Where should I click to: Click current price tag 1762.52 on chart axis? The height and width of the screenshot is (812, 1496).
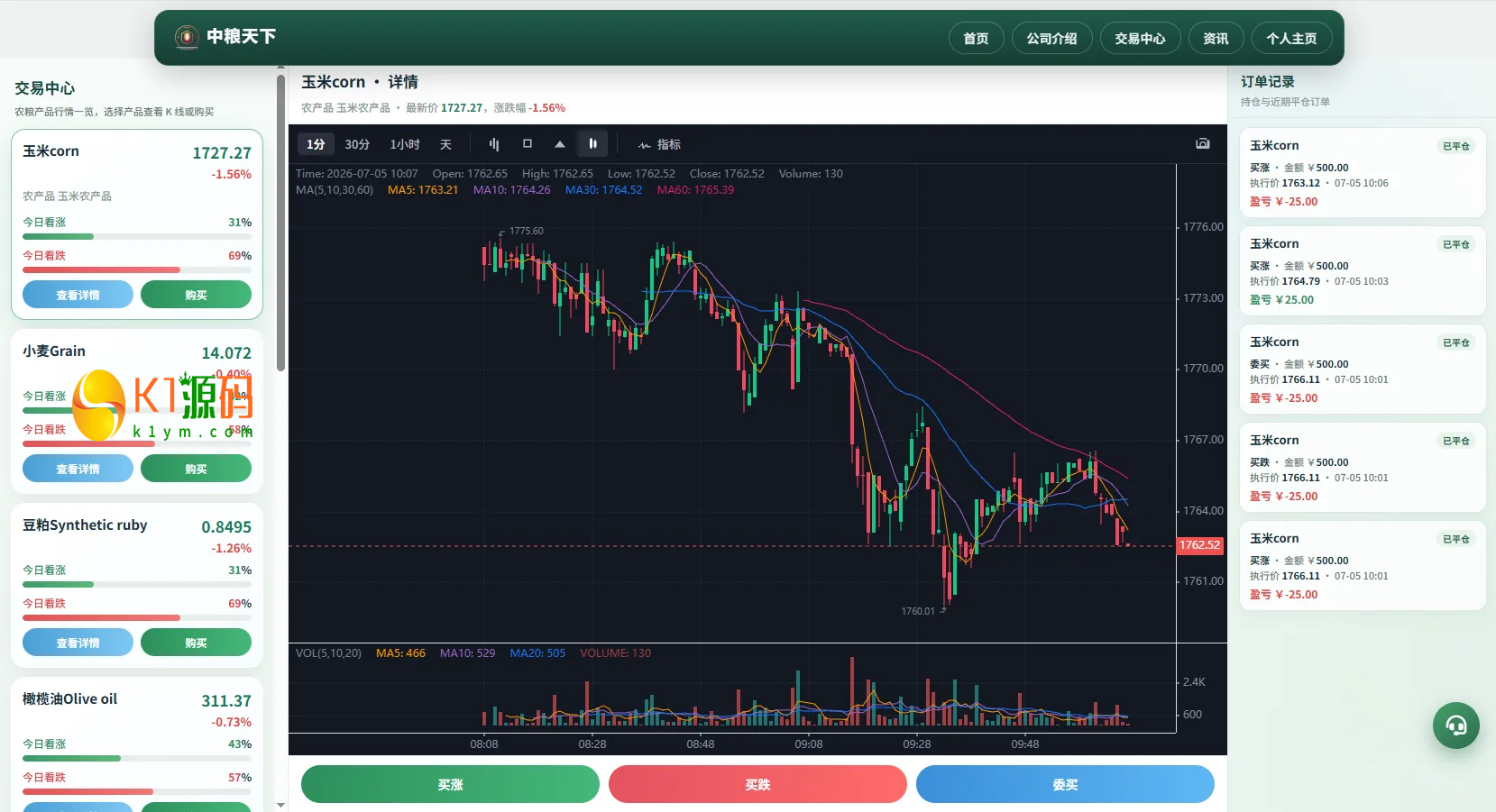pyautogui.click(x=1200, y=545)
